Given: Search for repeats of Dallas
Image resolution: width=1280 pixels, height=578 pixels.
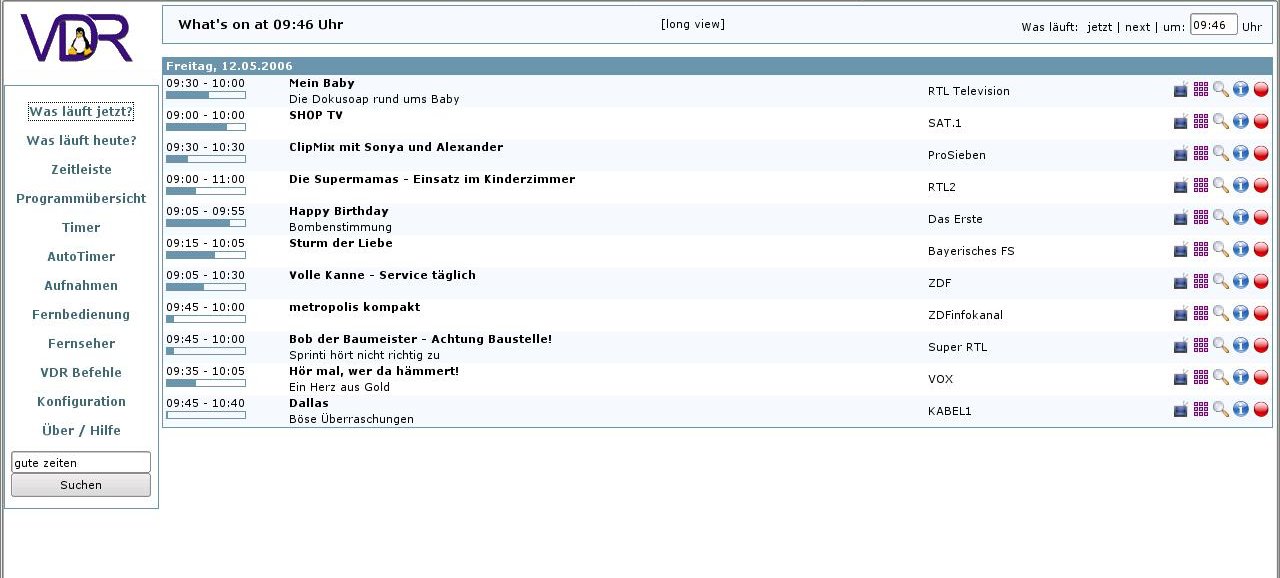Looking at the screenshot, I should (x=1221, y=410).
